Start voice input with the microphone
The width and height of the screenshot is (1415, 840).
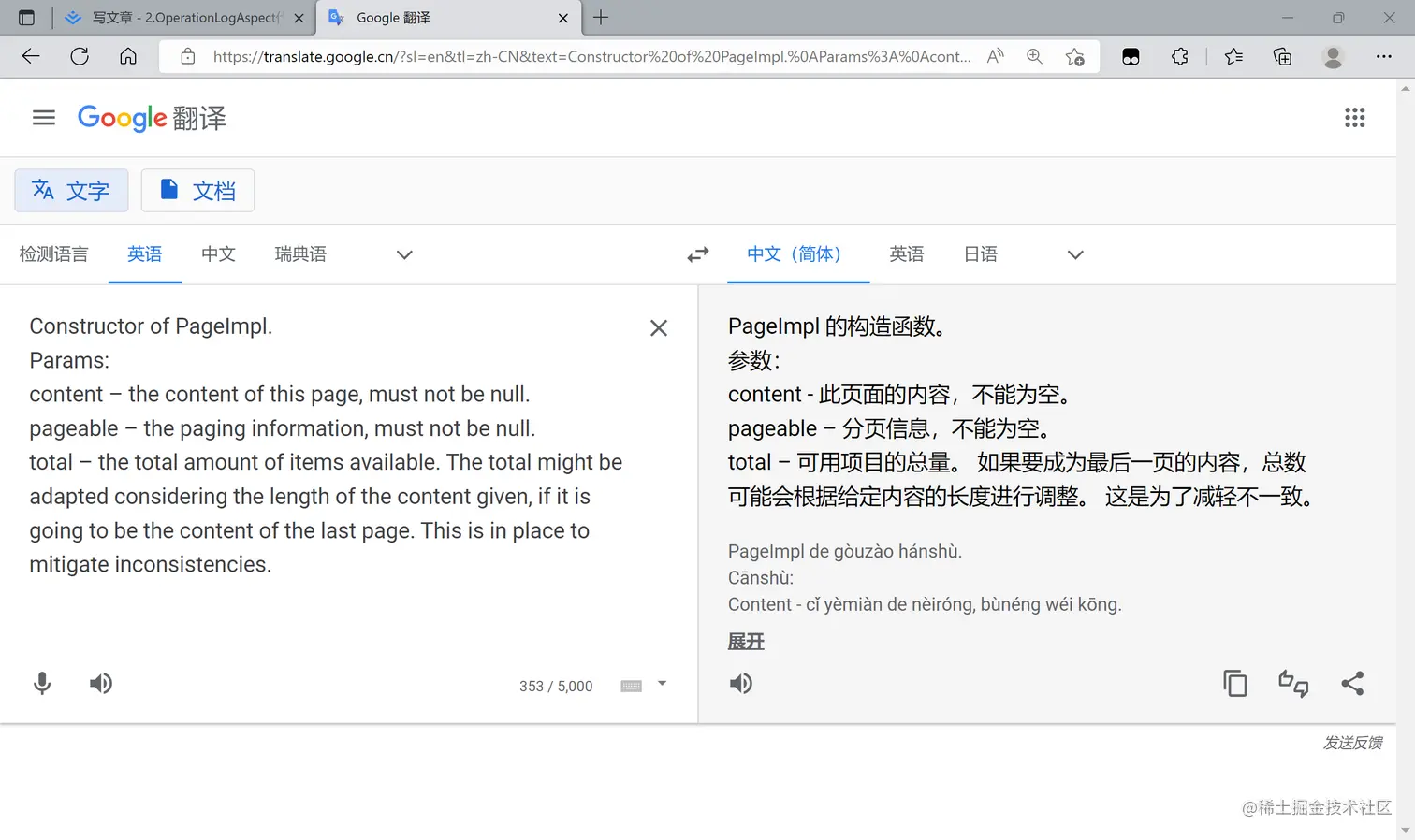42,684
